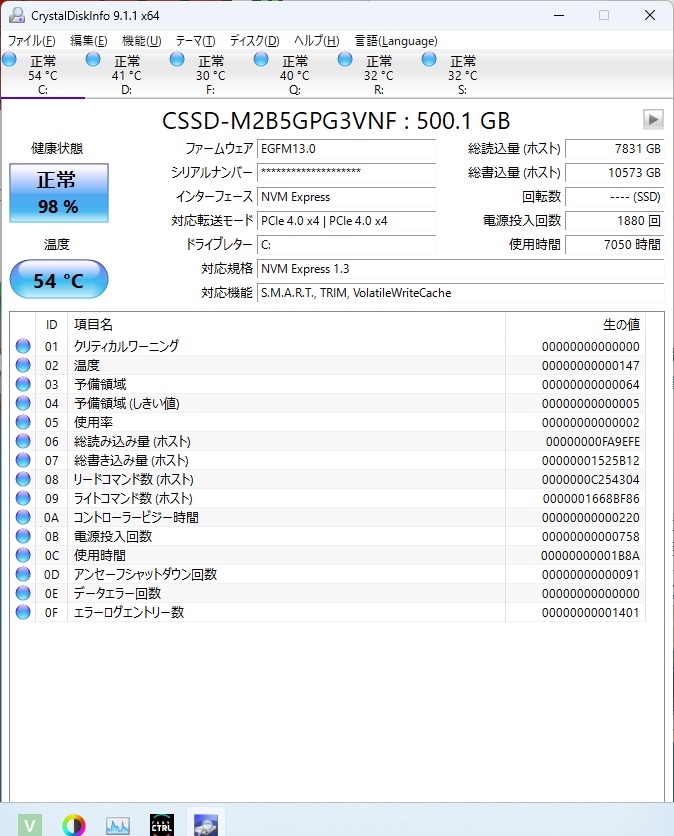The image size is (674, 836).
Task: Click status icon for ID 03 予備領域 row
Action: click(23, 384)
